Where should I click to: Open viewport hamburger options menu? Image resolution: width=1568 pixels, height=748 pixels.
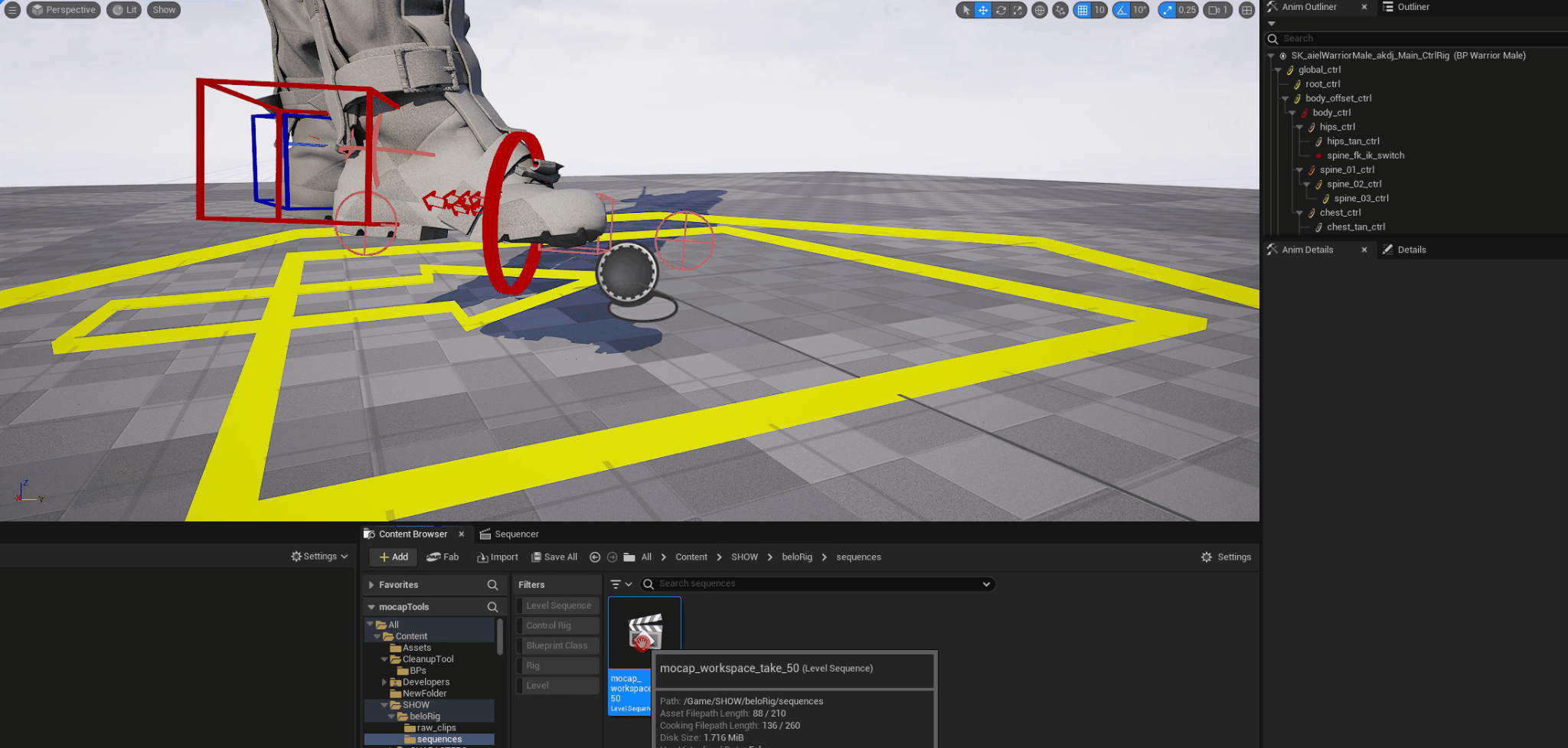click(12, 10)
